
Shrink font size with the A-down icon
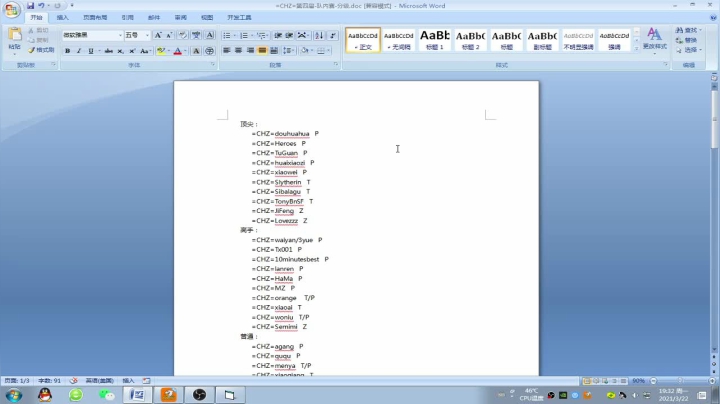point(169,35)
